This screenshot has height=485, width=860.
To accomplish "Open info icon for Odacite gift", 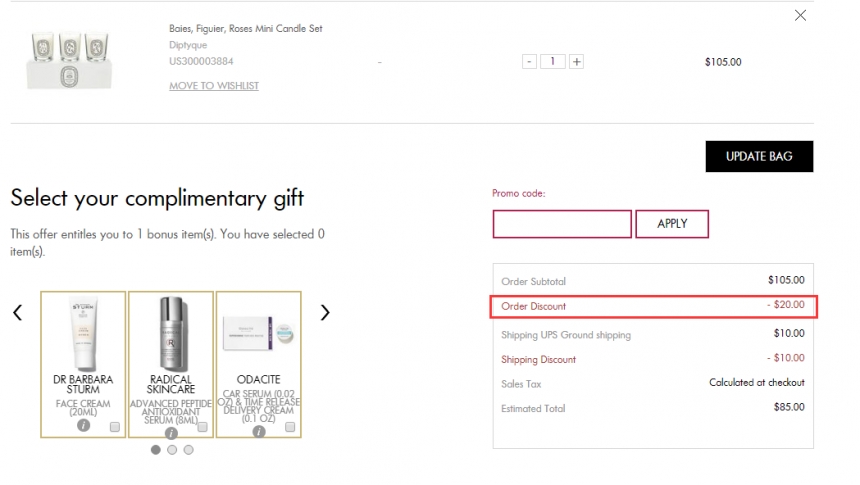I will [259, 432].
